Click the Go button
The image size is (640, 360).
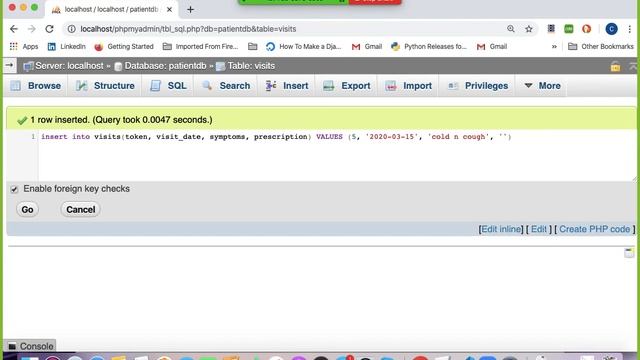point(27,209)
